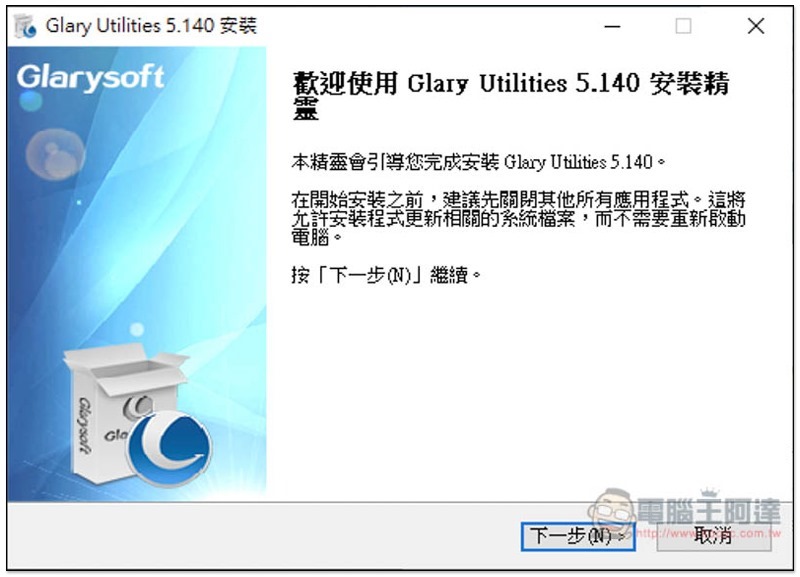Click the small teal bubble under Glarysoft
The width and height of the screenshot is (800, 577).
coord(31,101)
